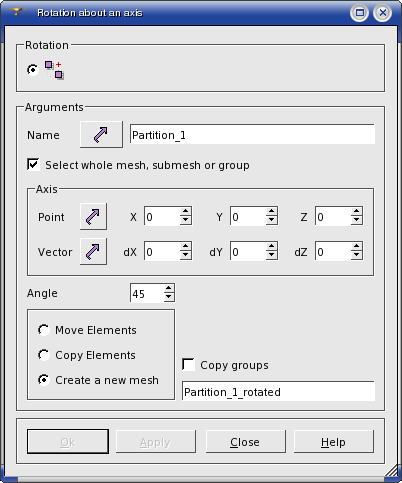Click the Partition_1 name input field
Image resolution: width=402 pixels, height=483 pixels.
point(252,134)
